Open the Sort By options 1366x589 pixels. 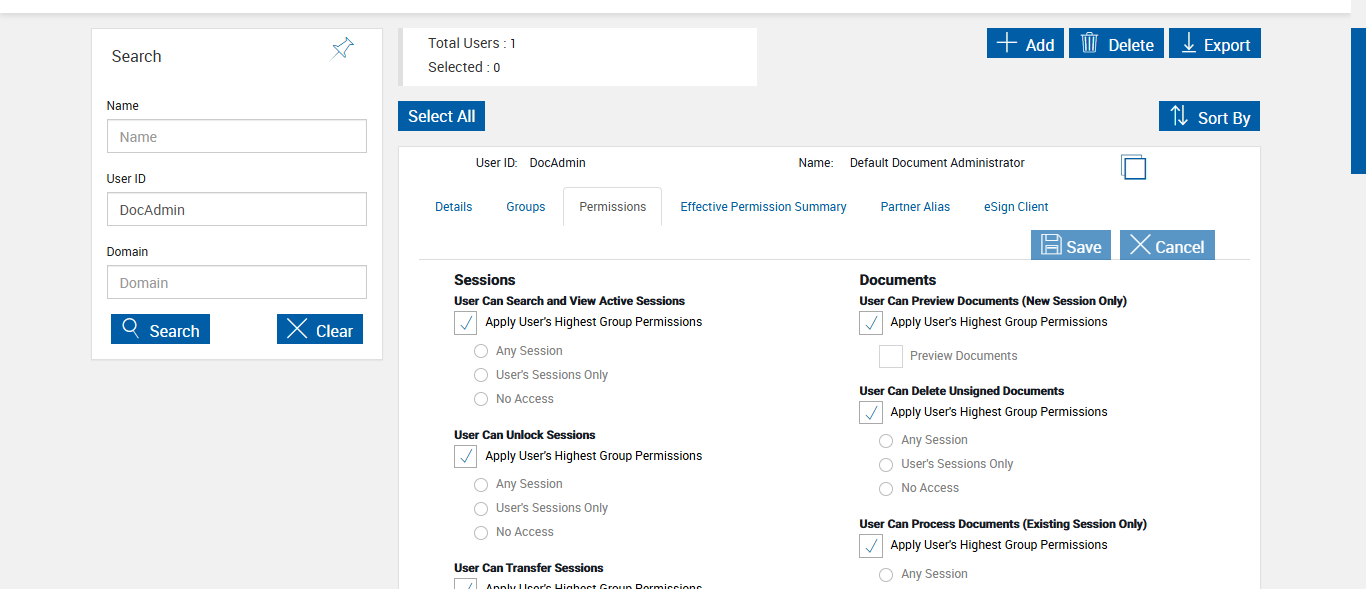coord(1209,117)
